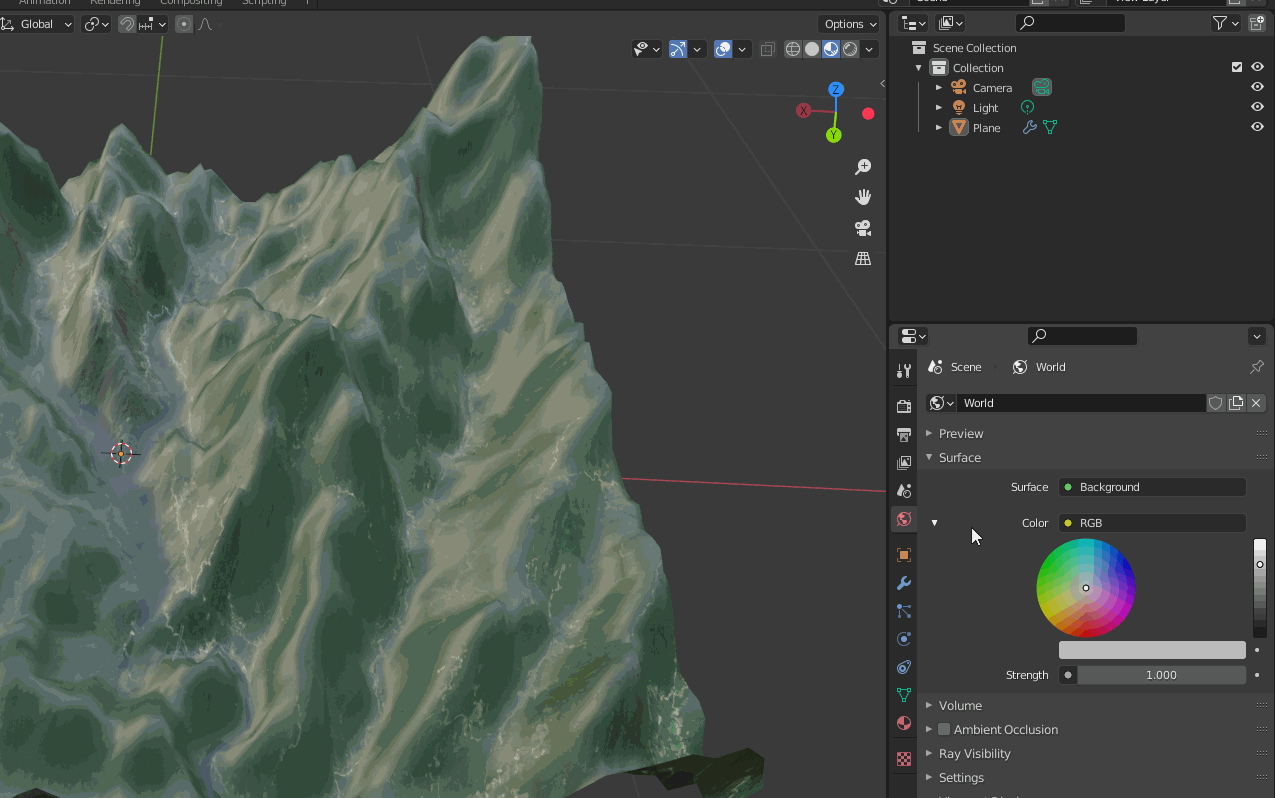The height and width of the screenshot is (798, 1275).
Task: Pin the properties editor context
Action: (x=1257, y=367)
